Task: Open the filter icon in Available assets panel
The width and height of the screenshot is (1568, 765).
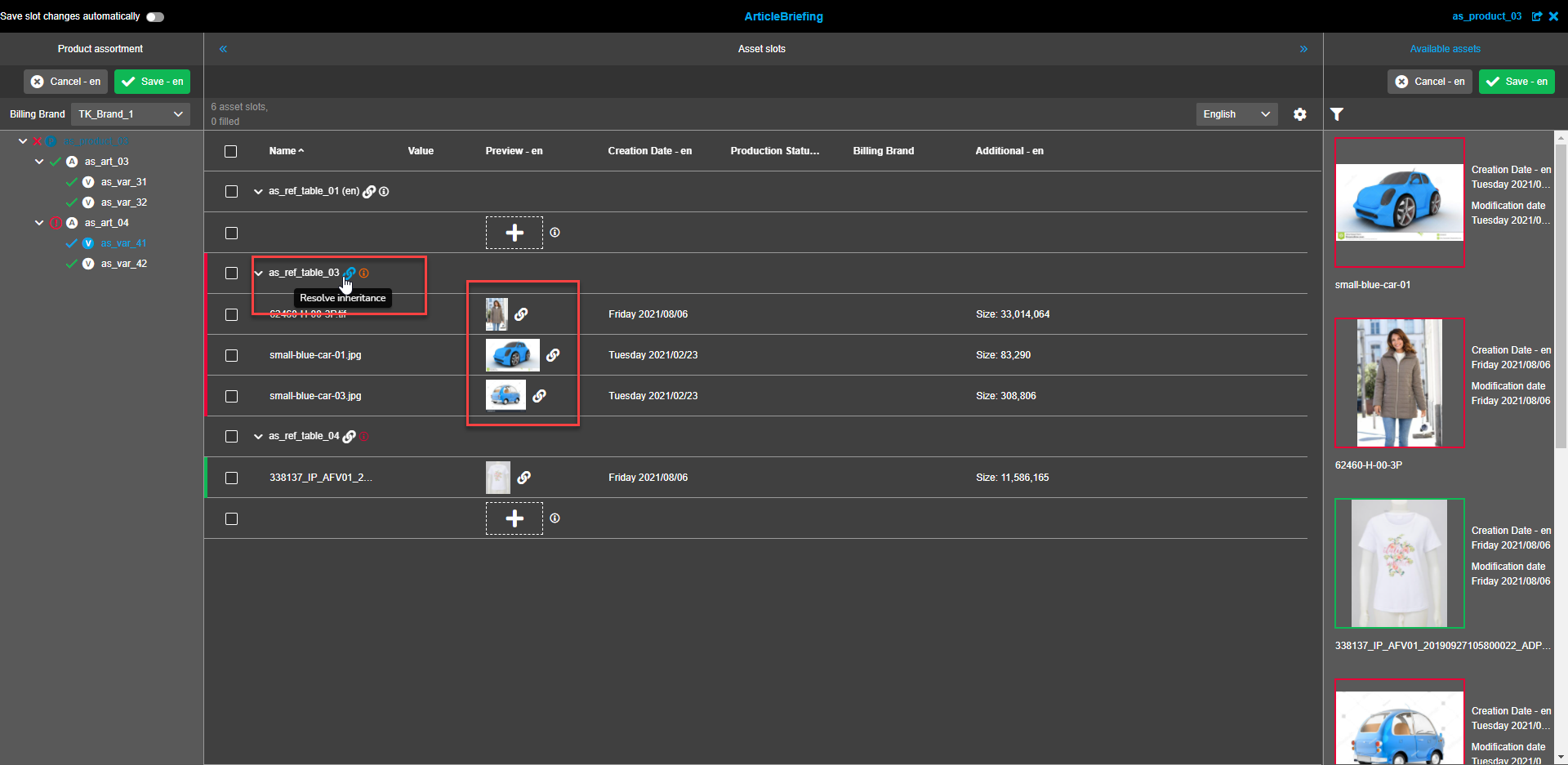Action: pos(1337,114)
